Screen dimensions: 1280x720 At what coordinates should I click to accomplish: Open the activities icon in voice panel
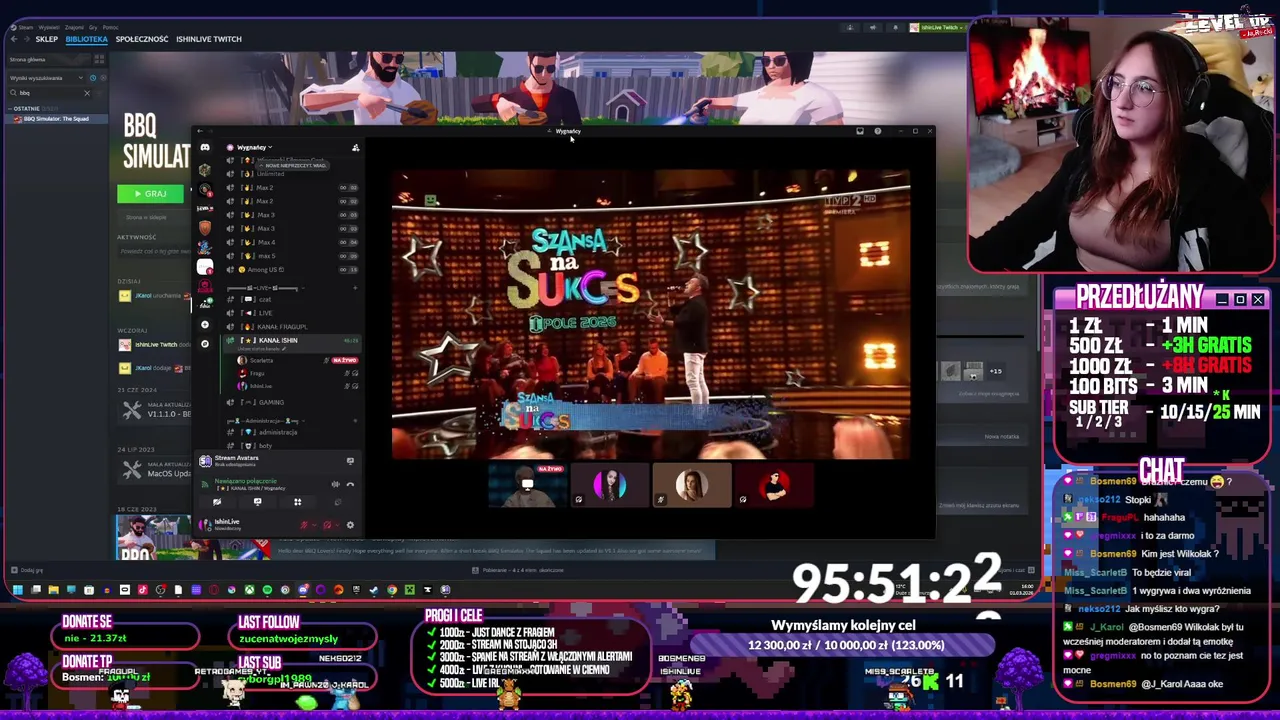pyautogui.click(x=297, y=502)
